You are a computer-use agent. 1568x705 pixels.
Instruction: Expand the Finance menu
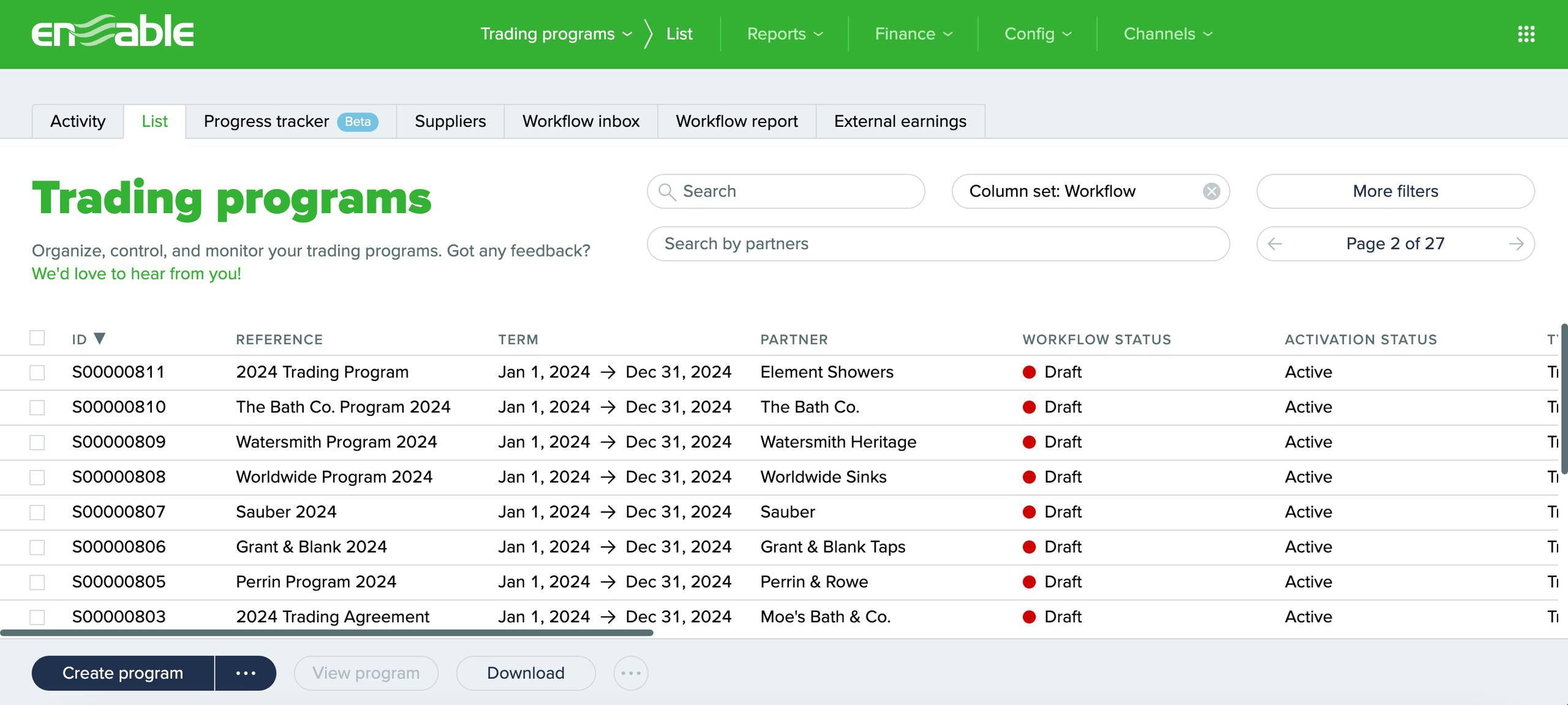pos(913,34)
